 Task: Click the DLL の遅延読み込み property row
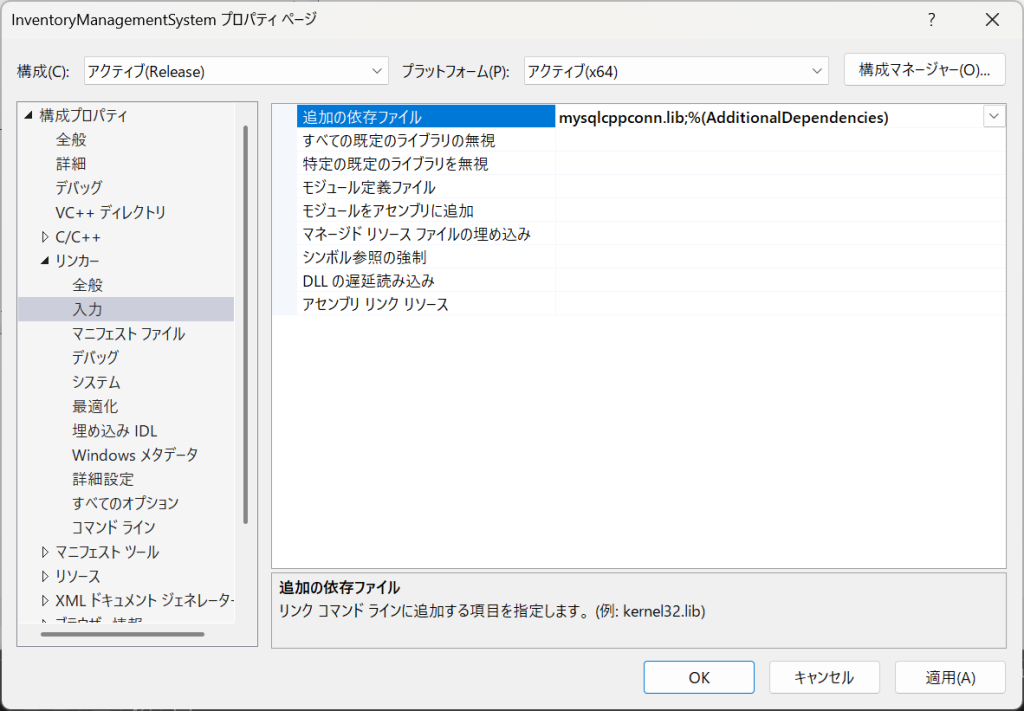click(368, 281)
